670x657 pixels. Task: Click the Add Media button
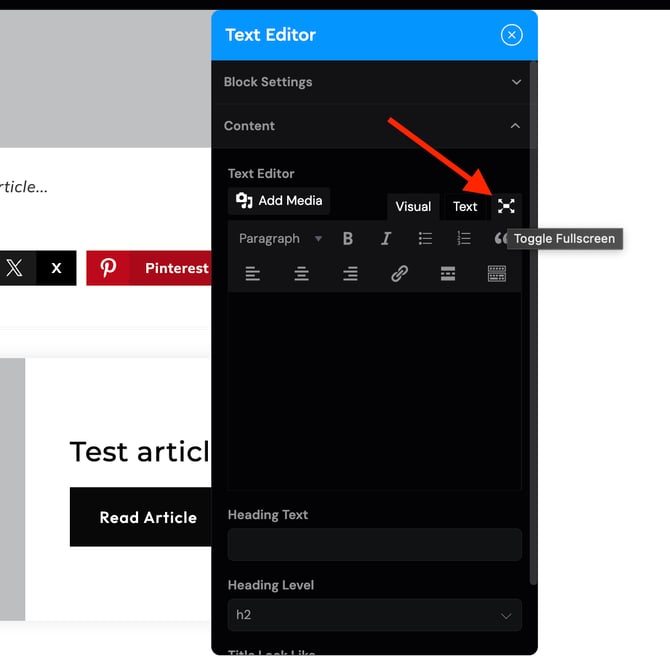(279, 201)
